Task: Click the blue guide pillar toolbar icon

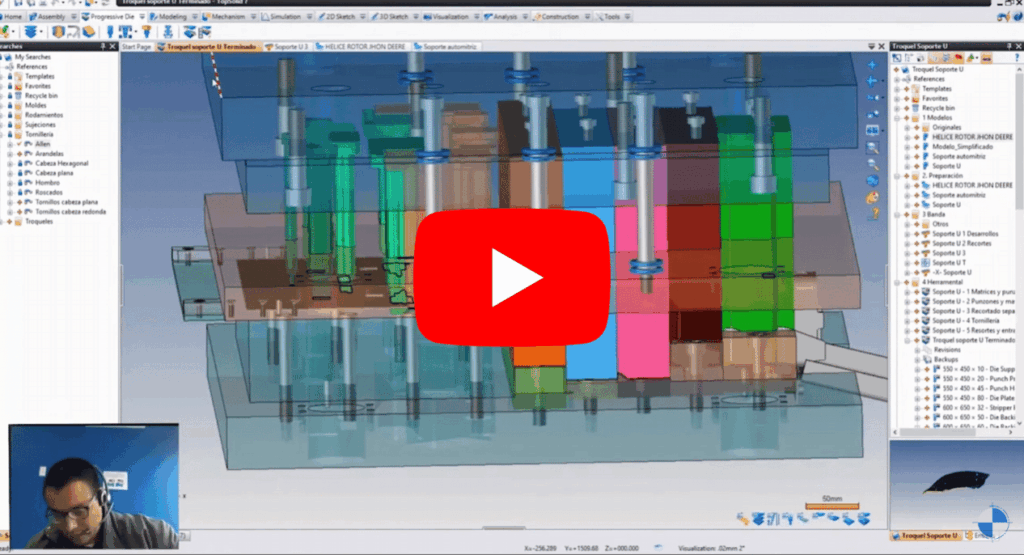Action: pyautogui.click(x=168, y=32)
